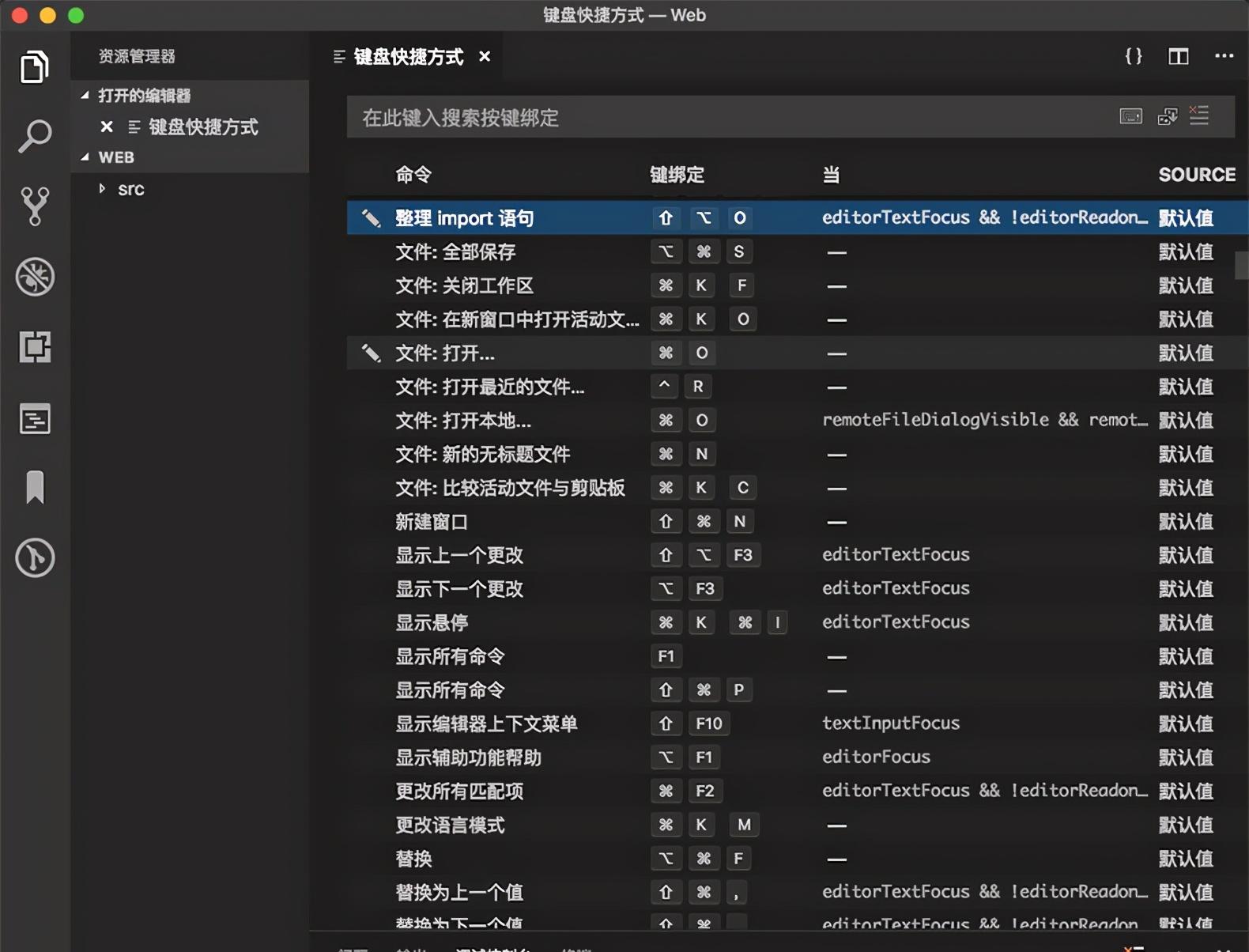Image resolution: width=1249 pixels, height=952 pixels.
Task: Open the Search view in activity bar
Action: (x=34, y=137)
